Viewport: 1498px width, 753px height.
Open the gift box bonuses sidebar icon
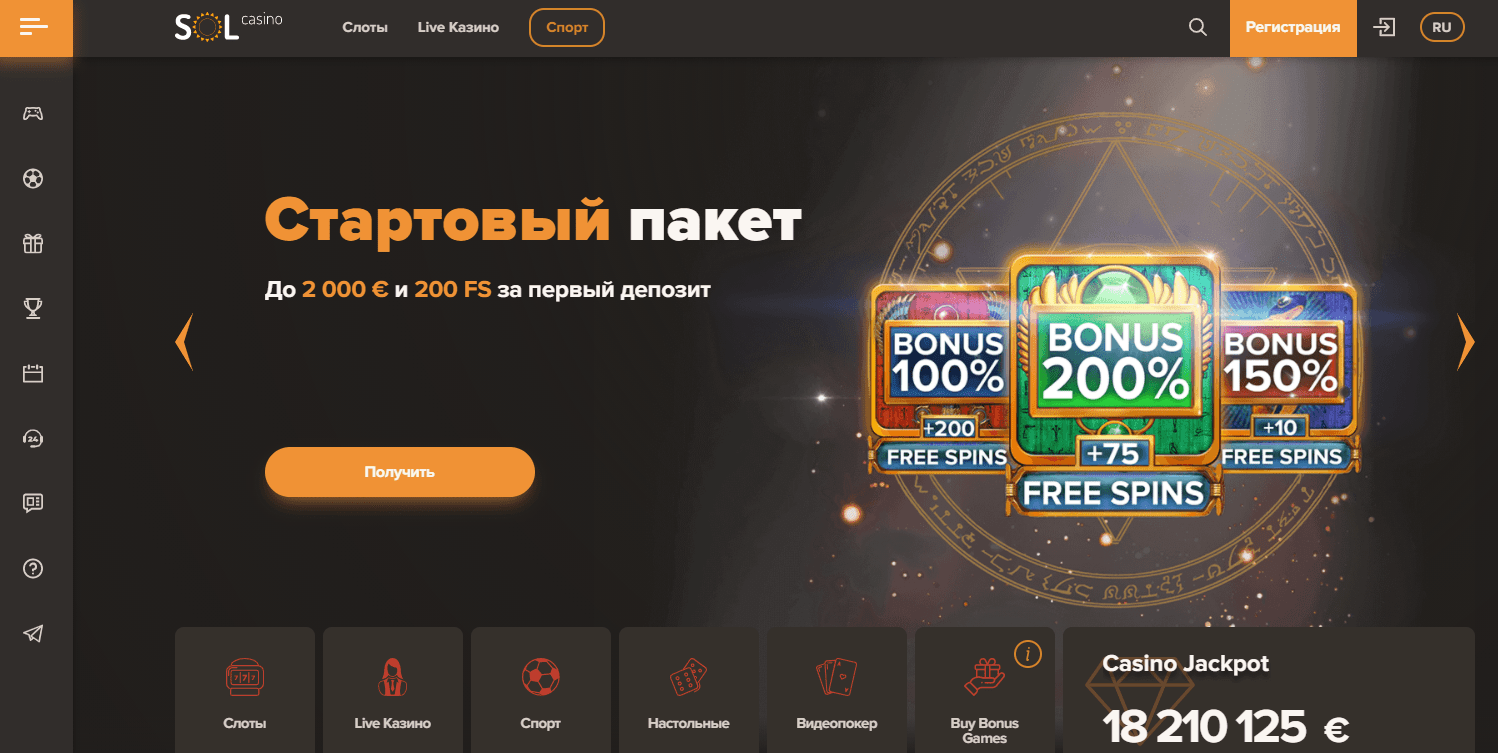coord(33,244)
